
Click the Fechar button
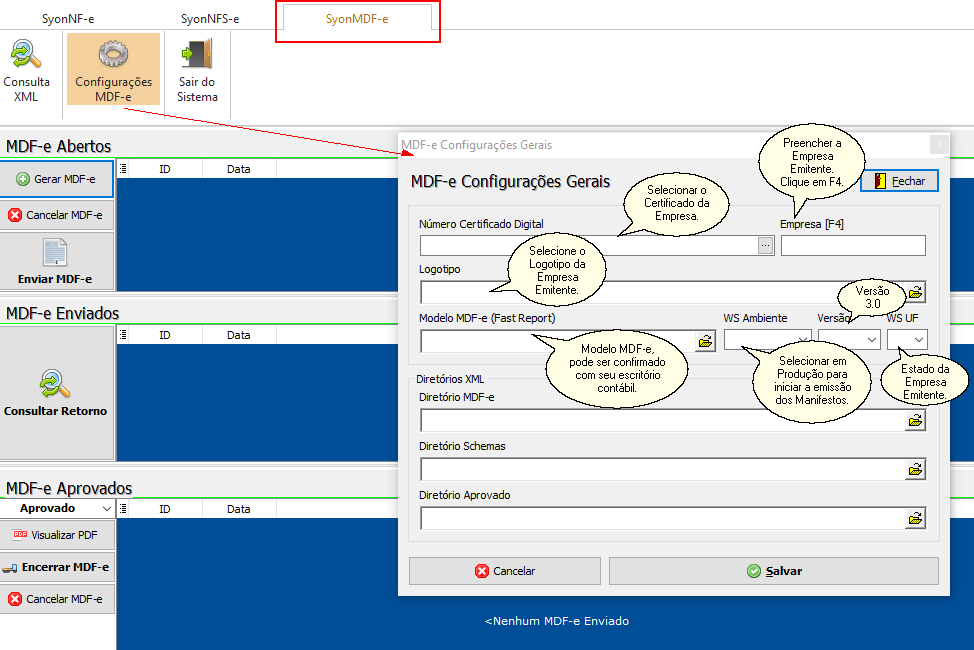pyautogui.click(x=899, y=181)
